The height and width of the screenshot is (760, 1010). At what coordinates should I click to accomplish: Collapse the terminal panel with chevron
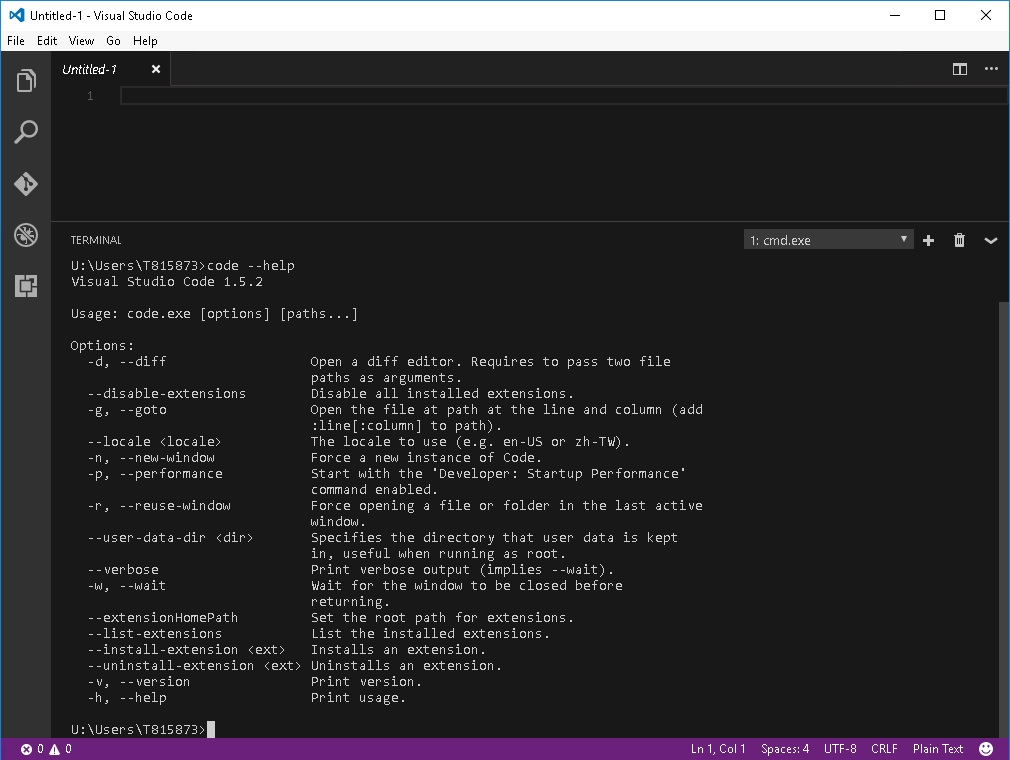991,241
